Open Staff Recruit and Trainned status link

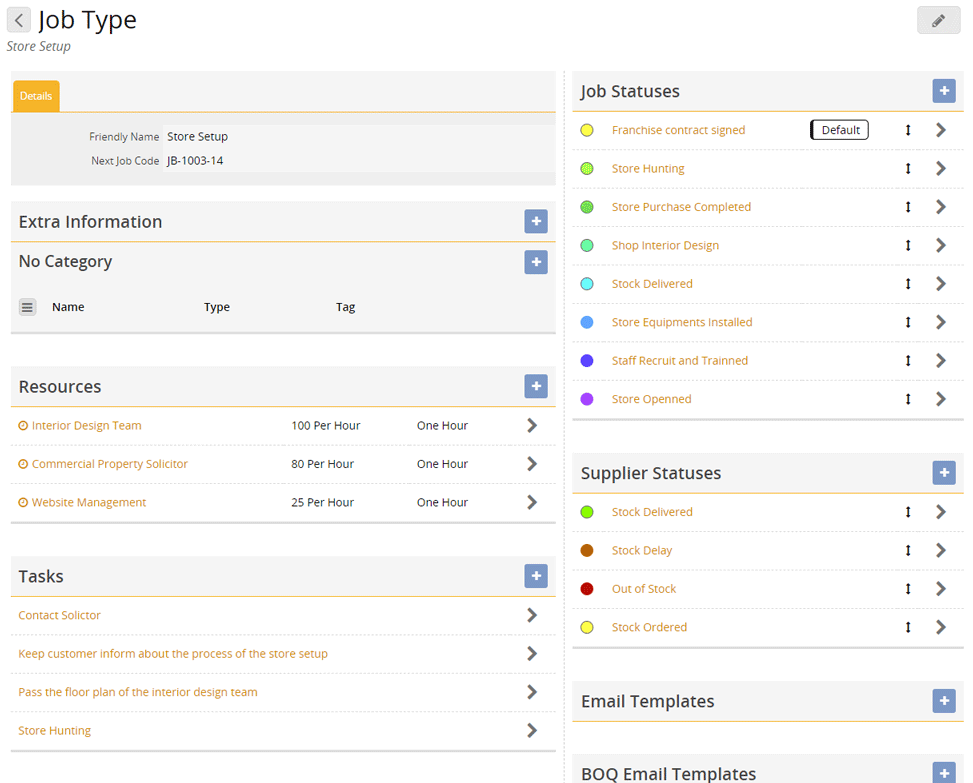click(679, 361)
